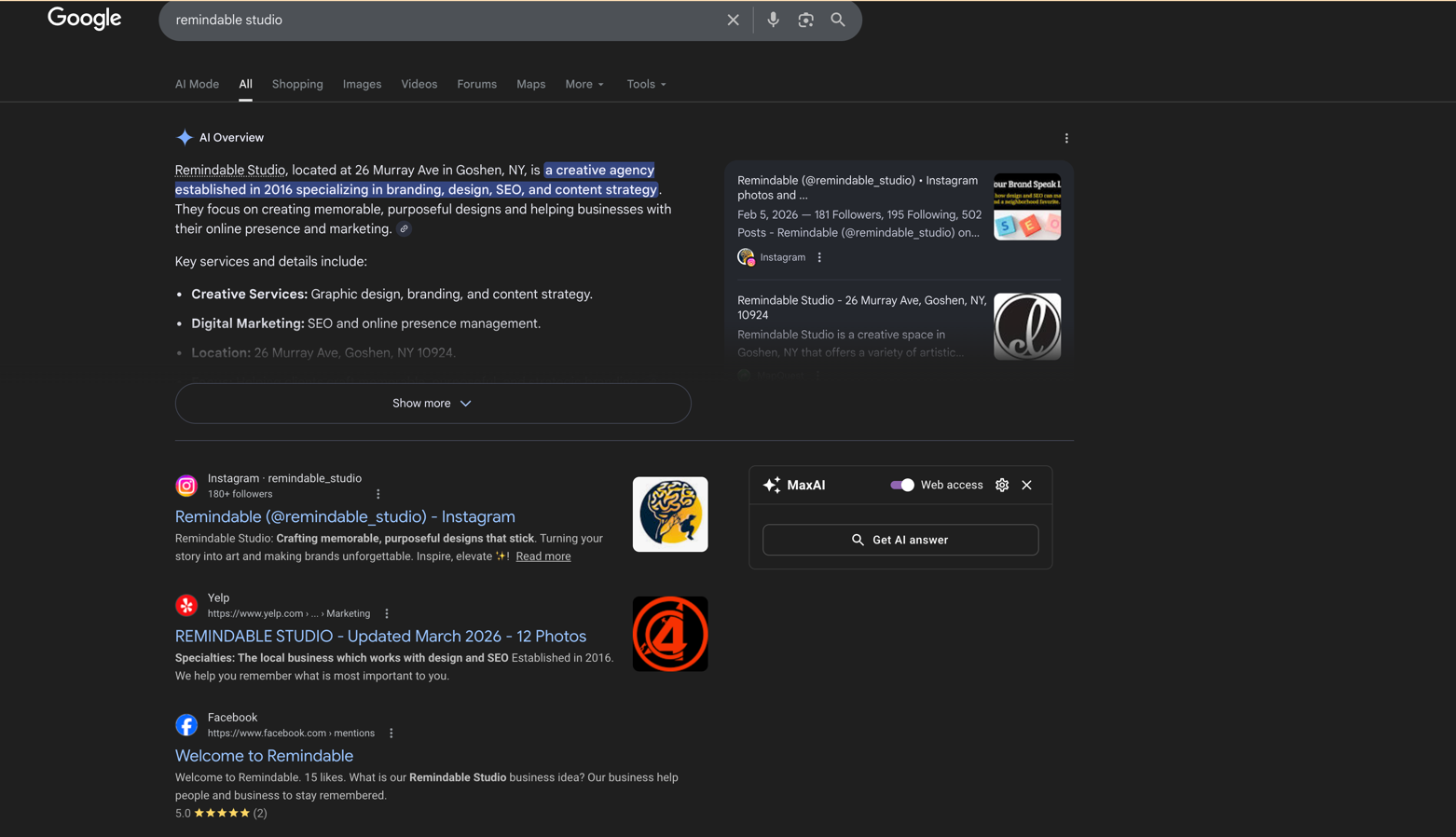This screenshot has height=837, width=1456.
Task: Click 'Creative Services:' bullet text
Action: tap(249, 294)
